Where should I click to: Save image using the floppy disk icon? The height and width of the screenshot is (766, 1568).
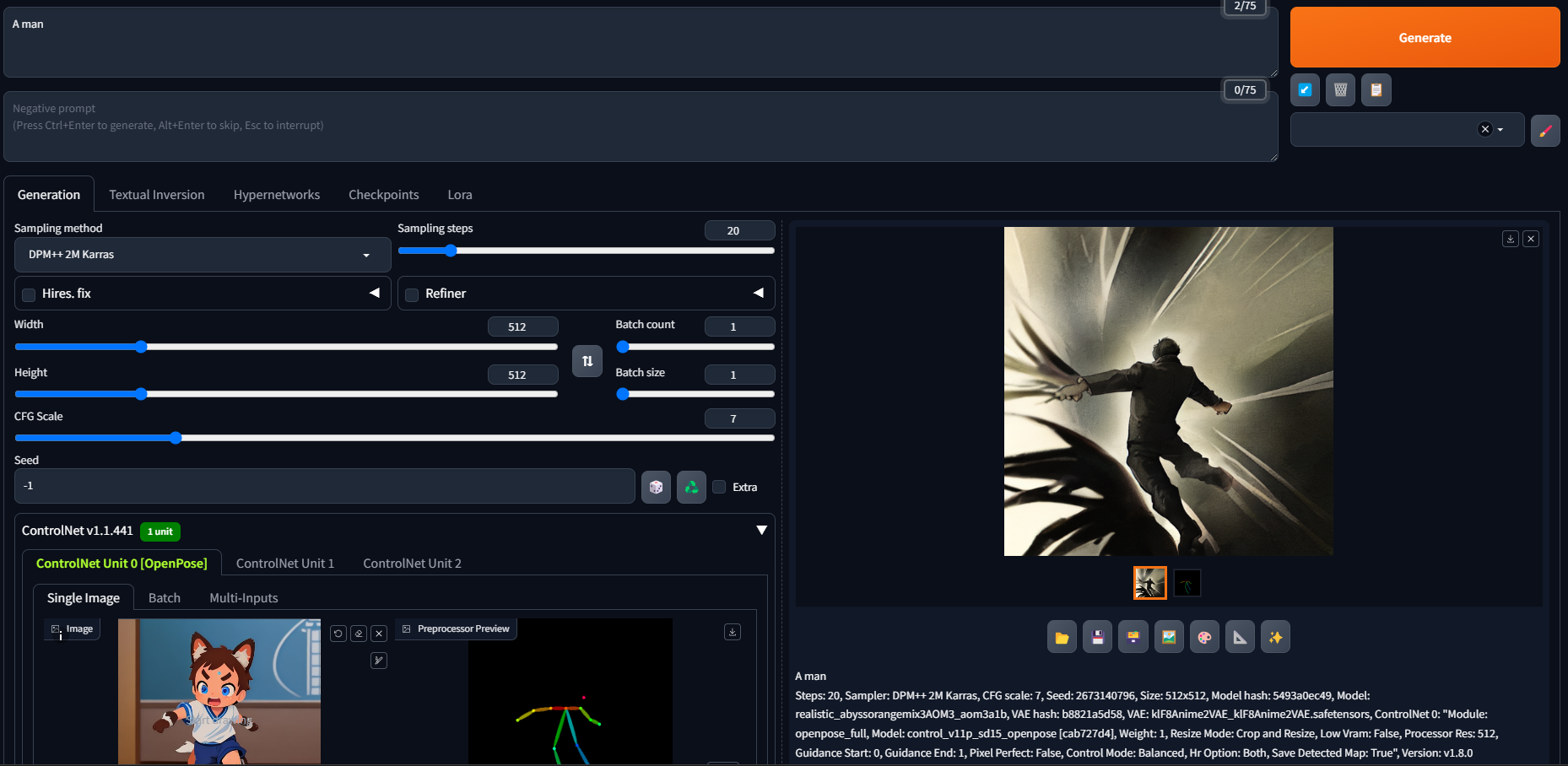click(x=1097, y=637)
